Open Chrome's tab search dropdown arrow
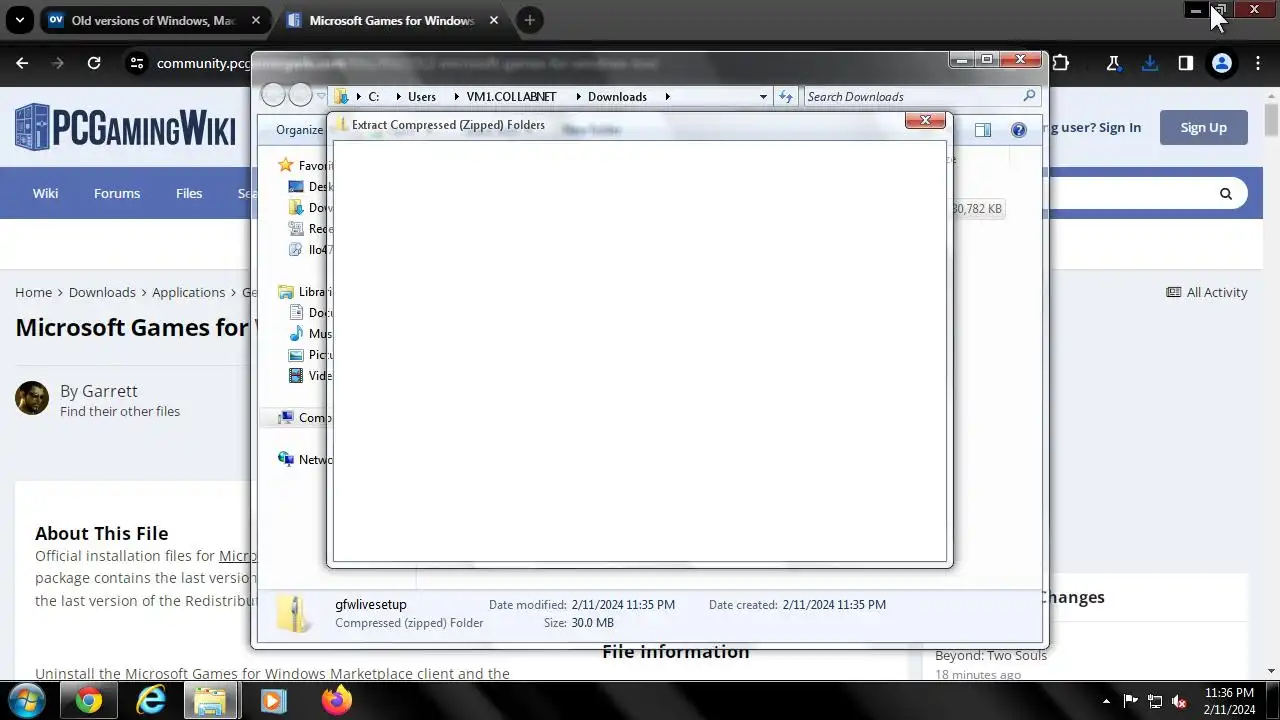Image resolution: width=1280 pixels, height=720 pixels. 19,20
